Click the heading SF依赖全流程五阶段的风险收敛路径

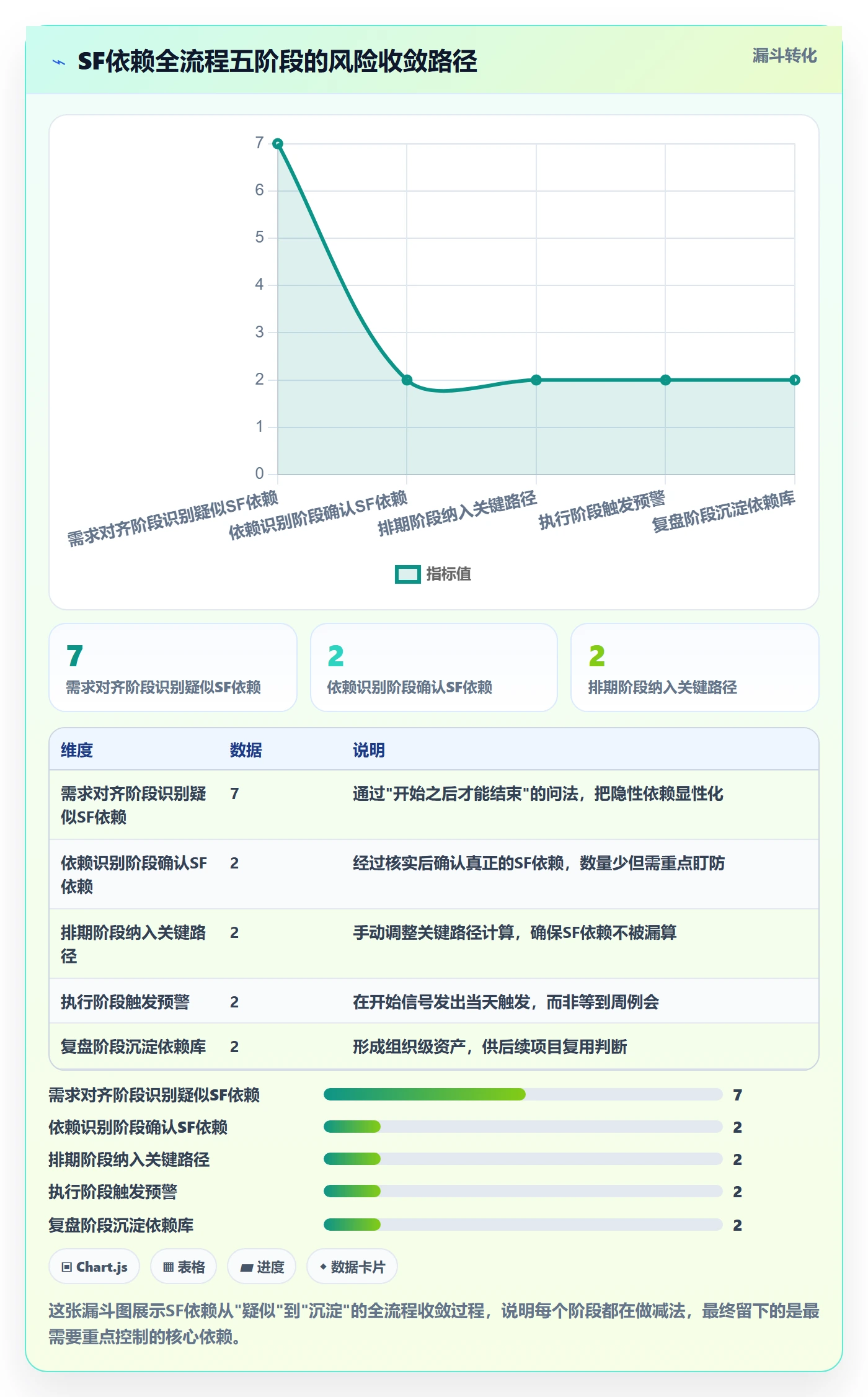(277, 61)
